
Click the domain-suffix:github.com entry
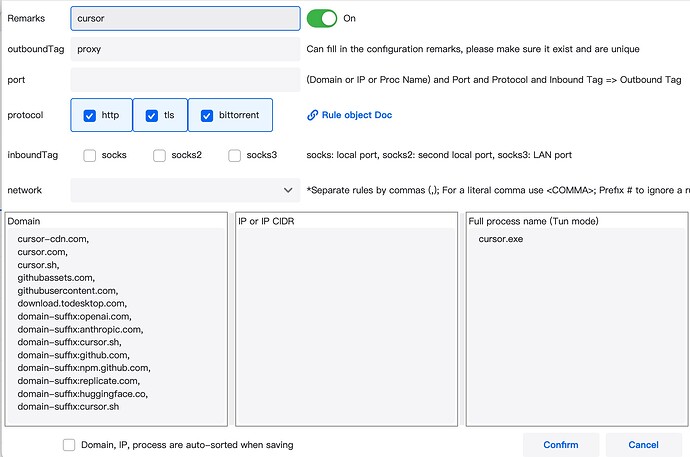tap(73, 355)
